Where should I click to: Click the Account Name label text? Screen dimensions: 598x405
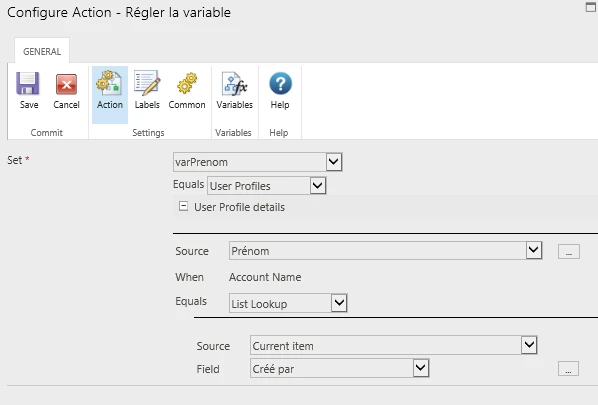[265, 277]
